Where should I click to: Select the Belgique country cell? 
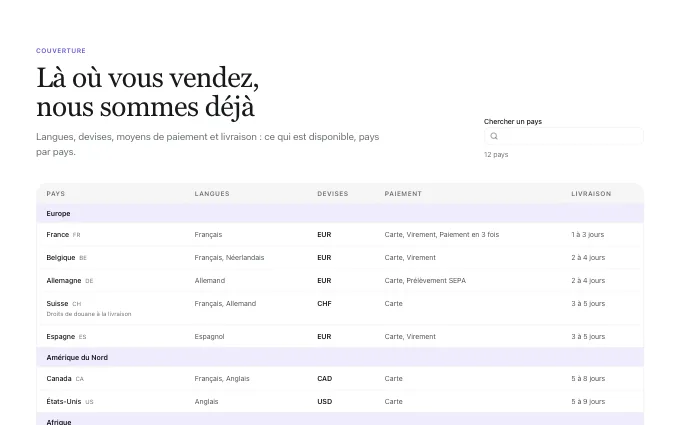point(66,258)
